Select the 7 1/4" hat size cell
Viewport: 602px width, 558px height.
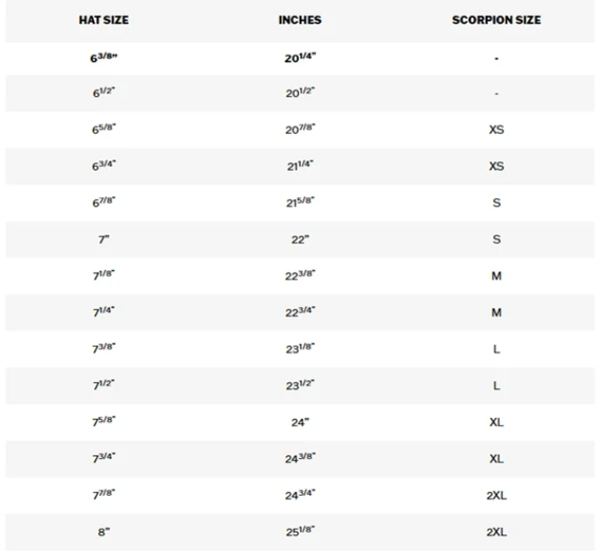pyautogui.click(x=104, y=312)
